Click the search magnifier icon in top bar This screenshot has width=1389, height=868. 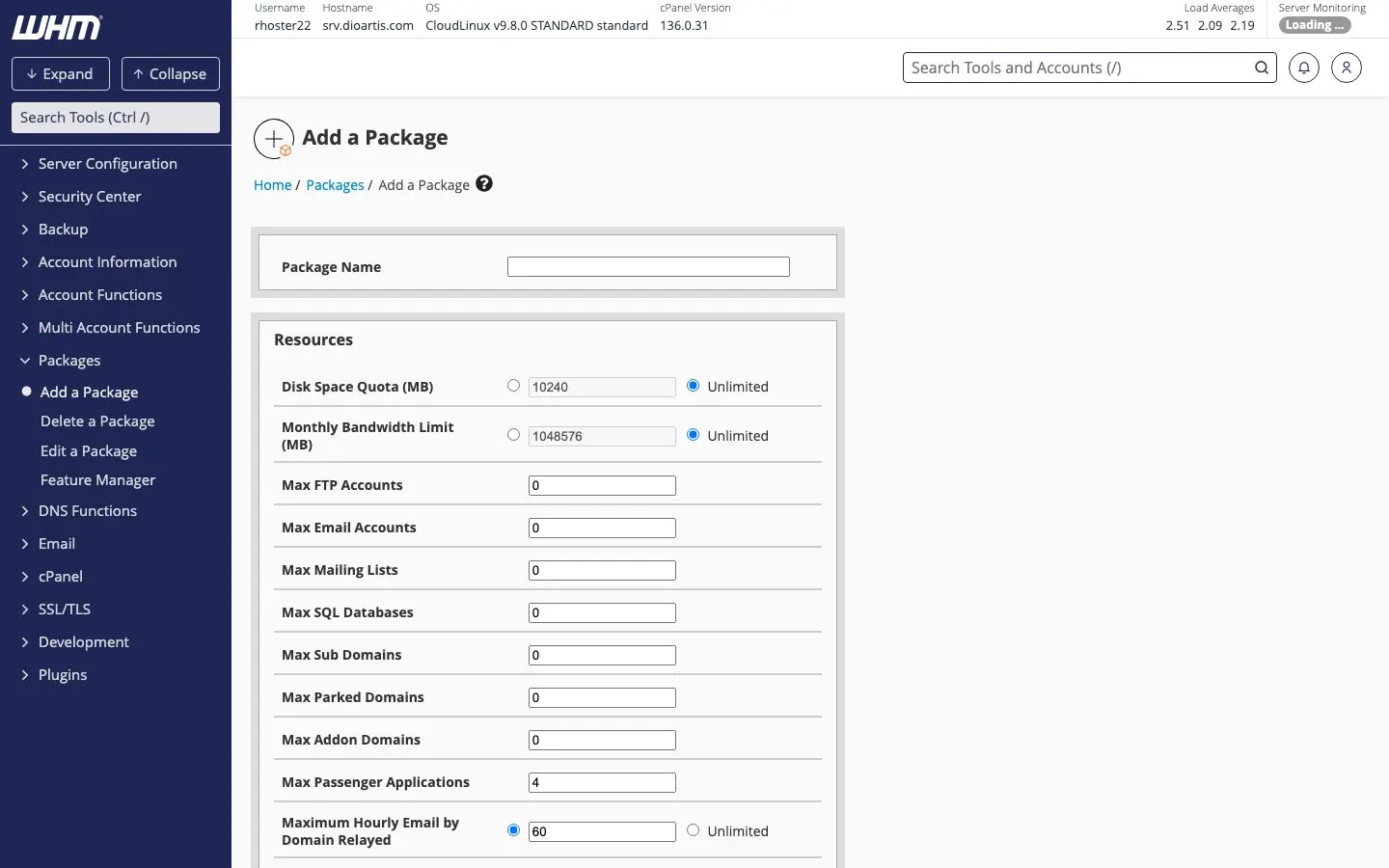click(1261, 68)
